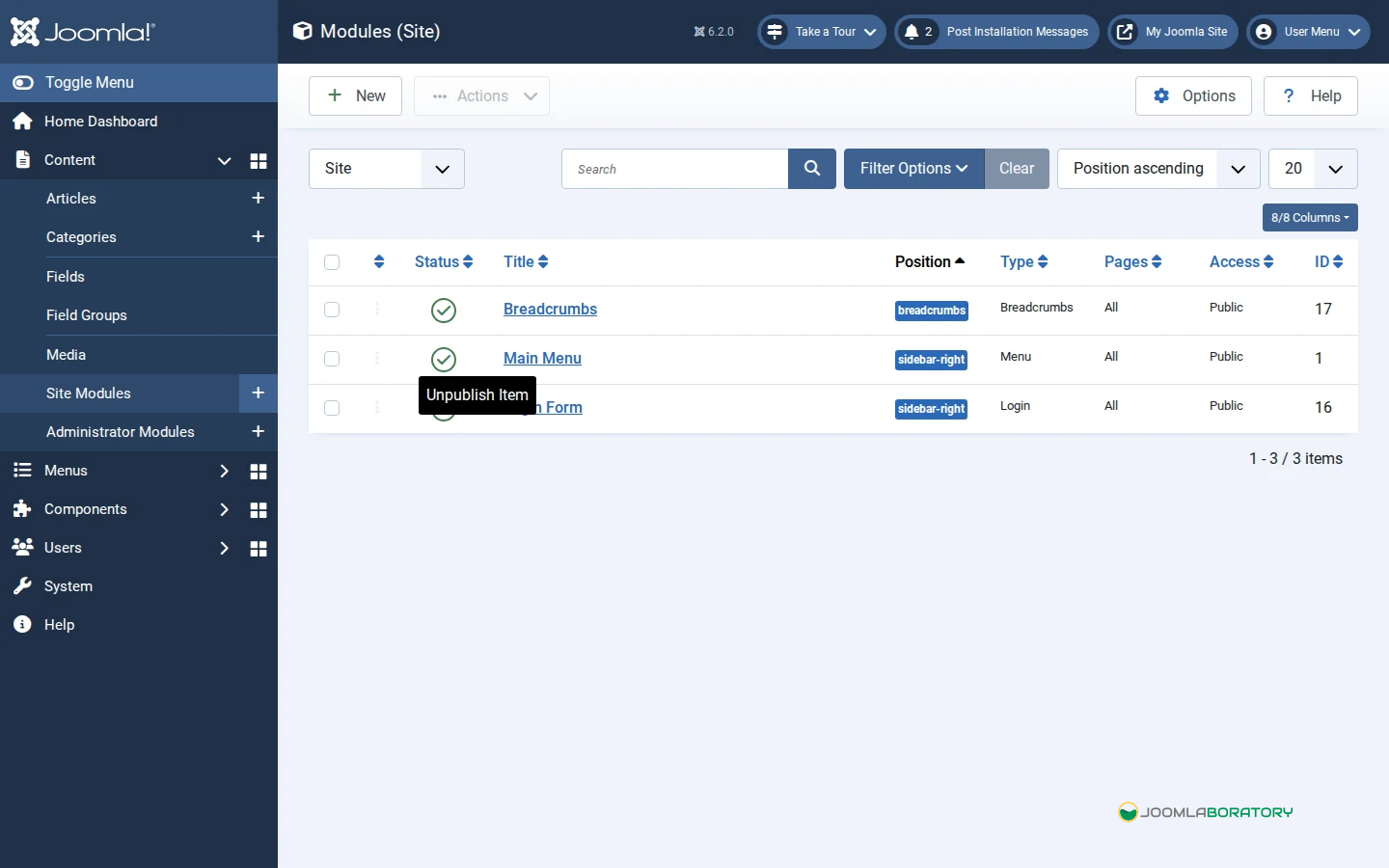This screenshot has width=1389, height=868.
Task: Go to Field Groups in the sidebar
Action: click(87, 315)
